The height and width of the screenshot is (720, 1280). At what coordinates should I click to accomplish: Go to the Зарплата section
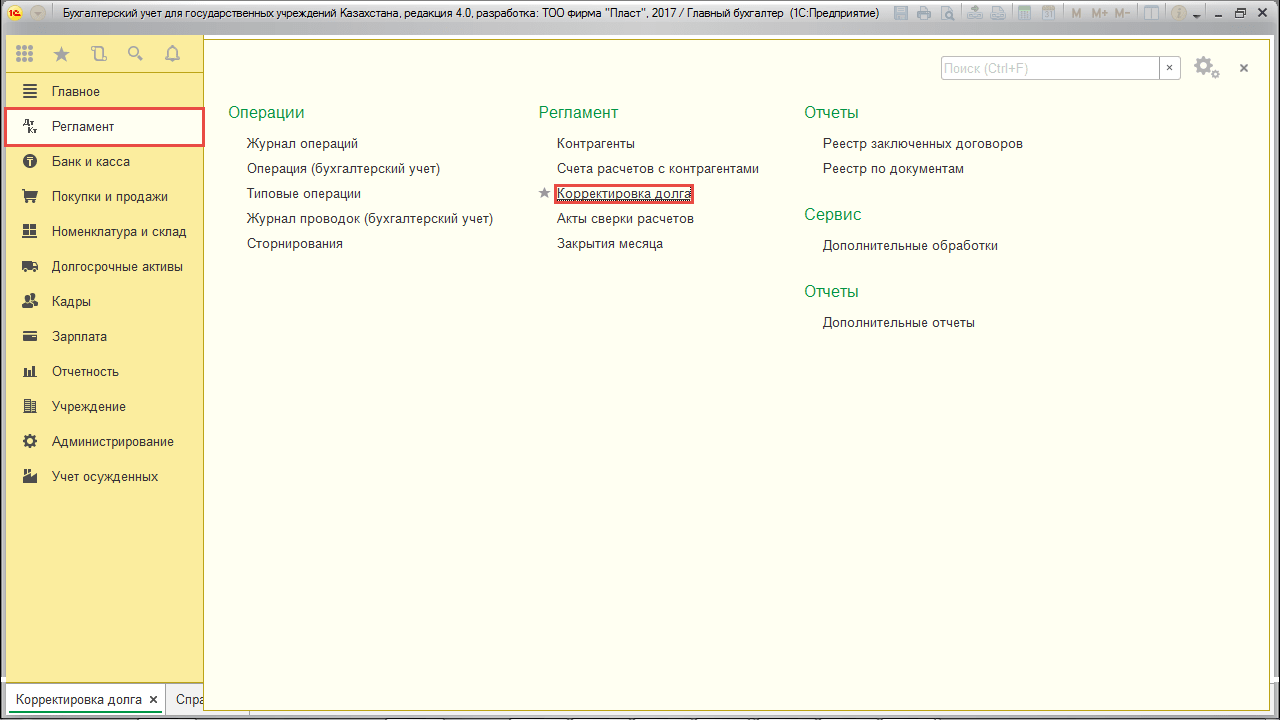click(79, 336)
